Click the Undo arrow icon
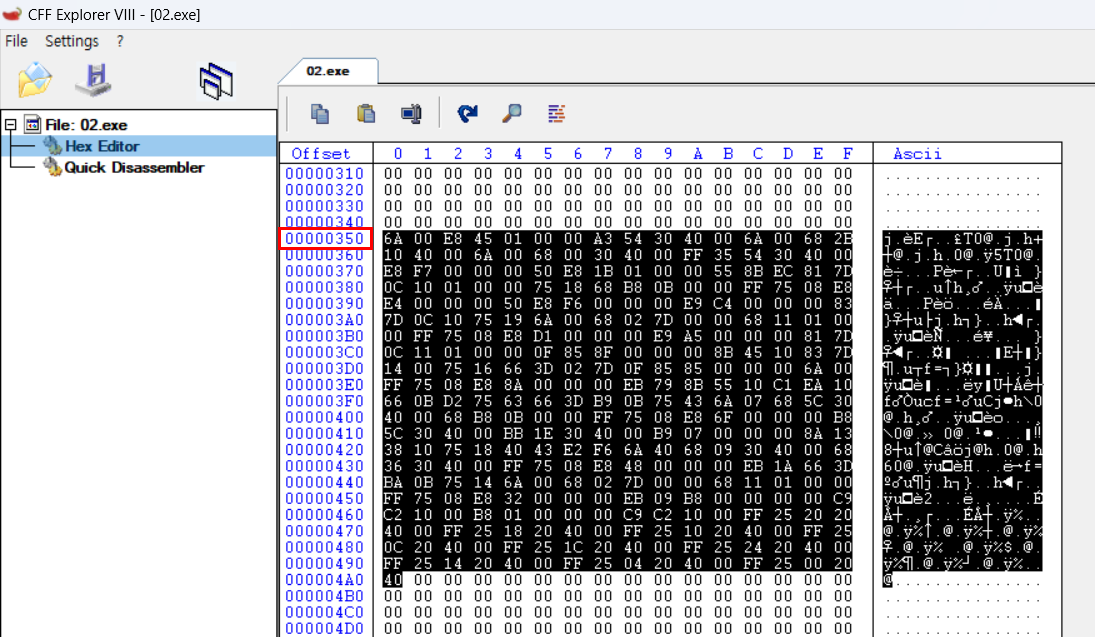This screenshot has width=1095, height=637. coord(467,113)
